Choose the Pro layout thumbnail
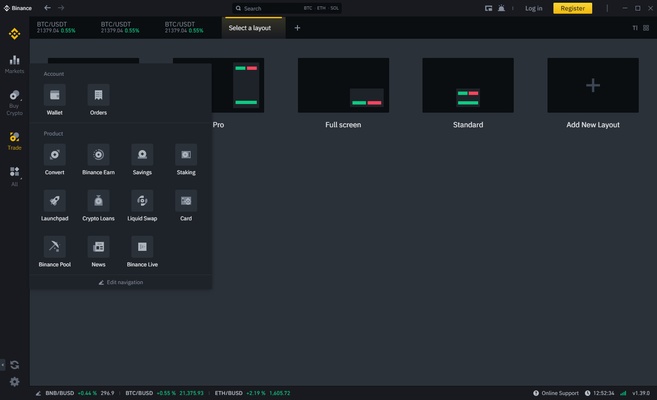Image resolution: width=657 pixels, height=400 pixels. tap(218, 85)
